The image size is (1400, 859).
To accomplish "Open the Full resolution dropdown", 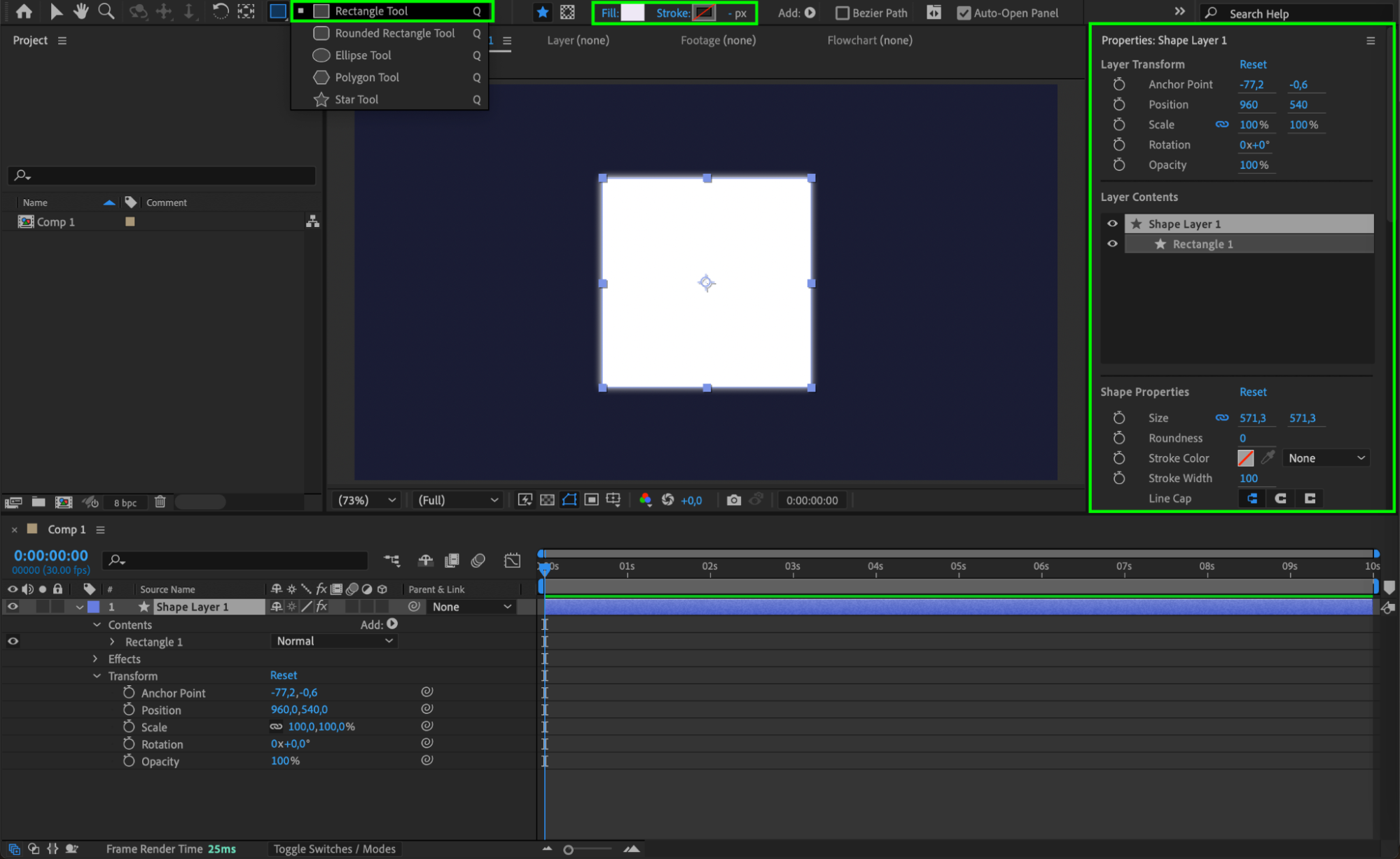I will tap(457, 500).
